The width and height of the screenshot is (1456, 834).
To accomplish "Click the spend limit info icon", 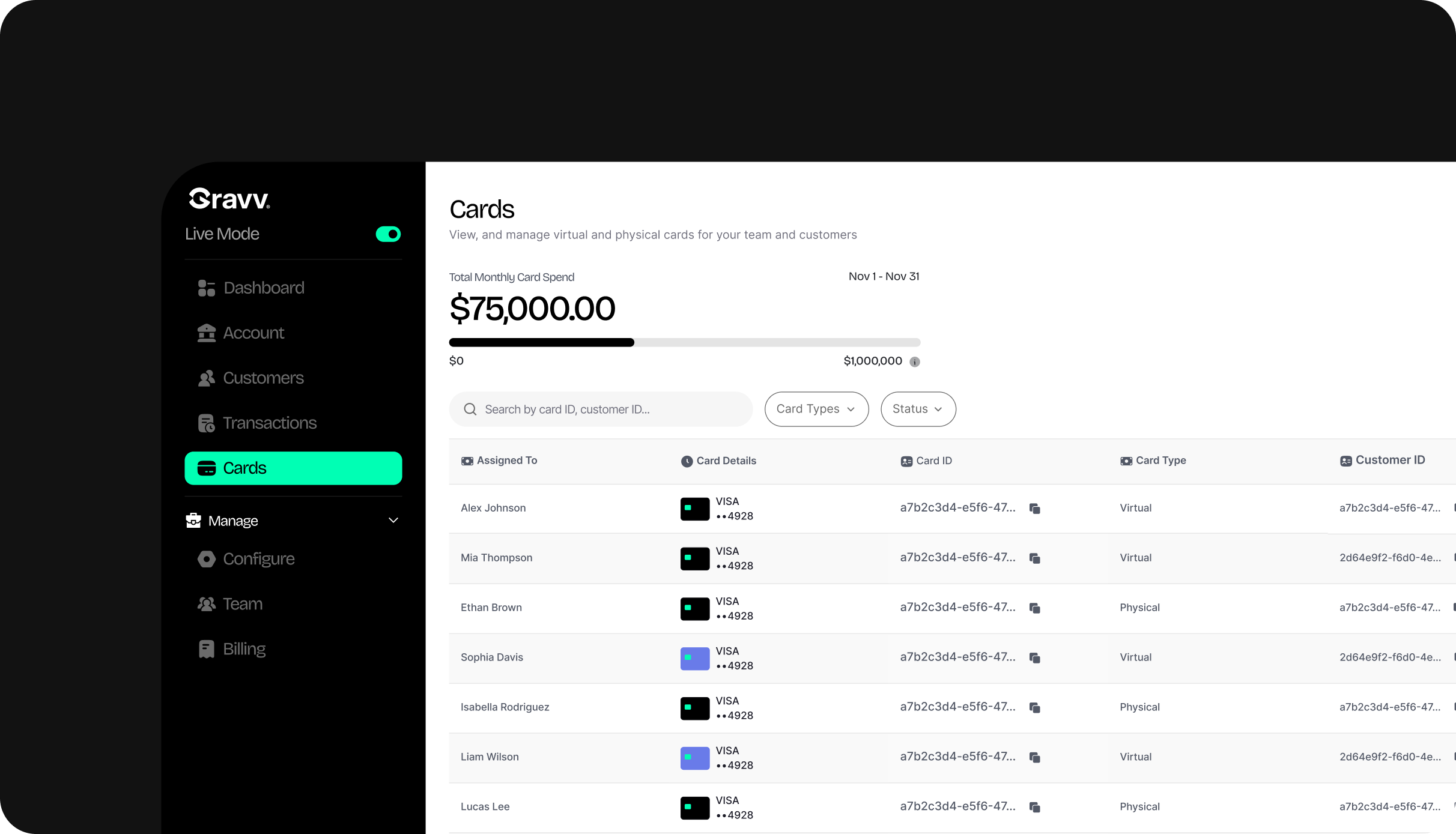I will (x=914, y=361).
